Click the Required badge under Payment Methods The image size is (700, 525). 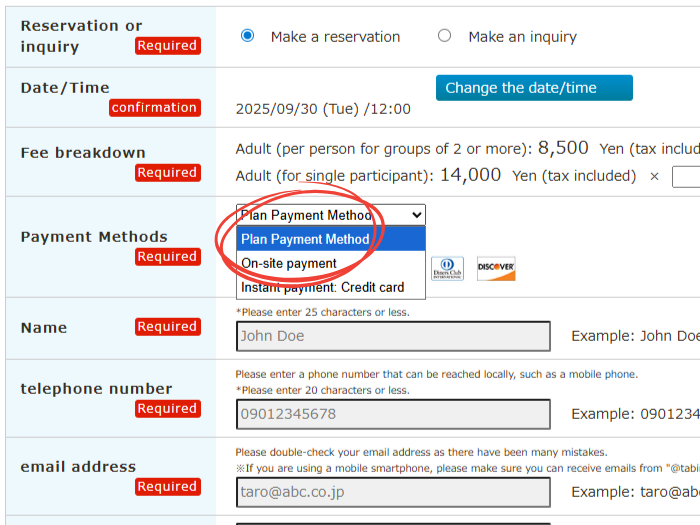click(167, 257)
